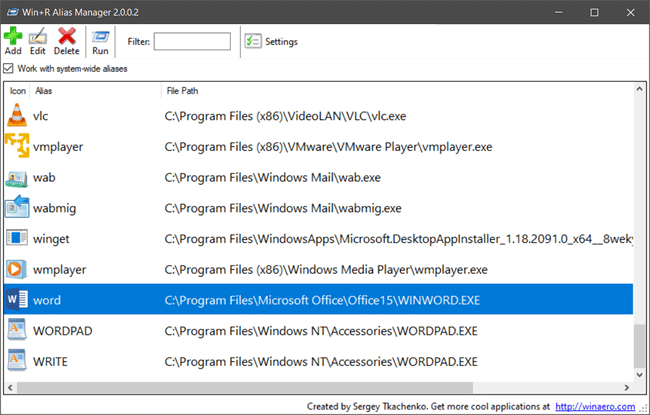This screenshot has height=415, width=650.
Task: Click the WRITE row's file path
Action: tap(321, 362)
